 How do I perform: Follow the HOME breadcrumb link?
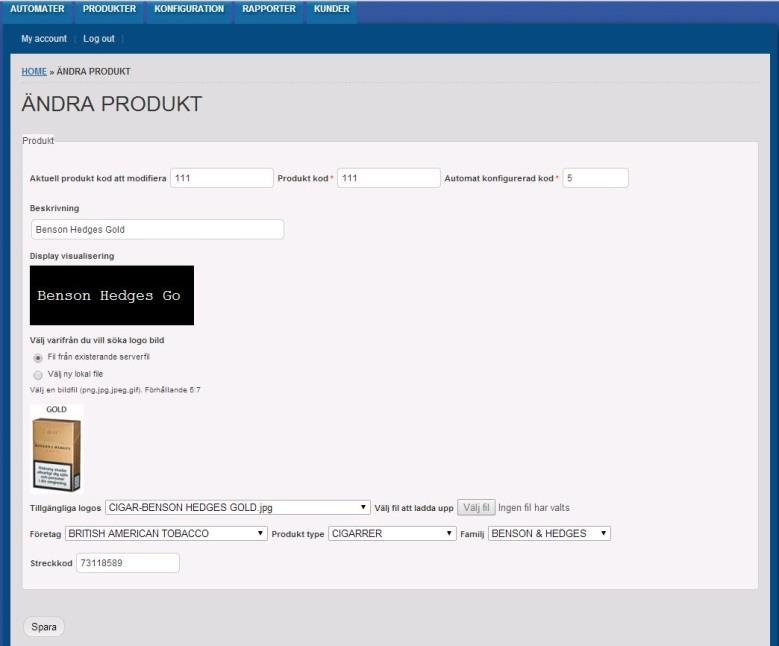(34, 72)
